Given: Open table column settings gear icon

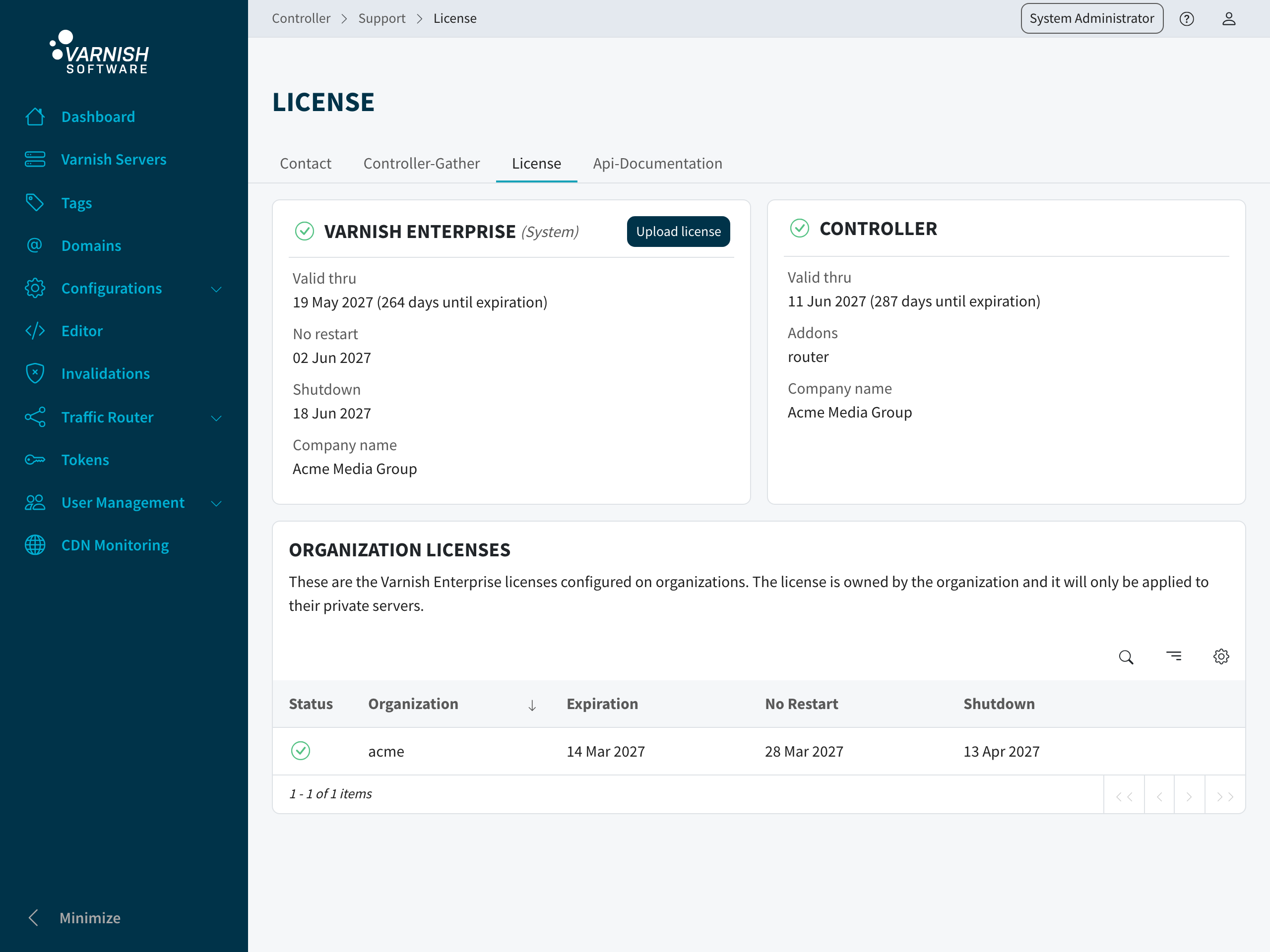Looking at the screenshot, I should pos(1221,656).
